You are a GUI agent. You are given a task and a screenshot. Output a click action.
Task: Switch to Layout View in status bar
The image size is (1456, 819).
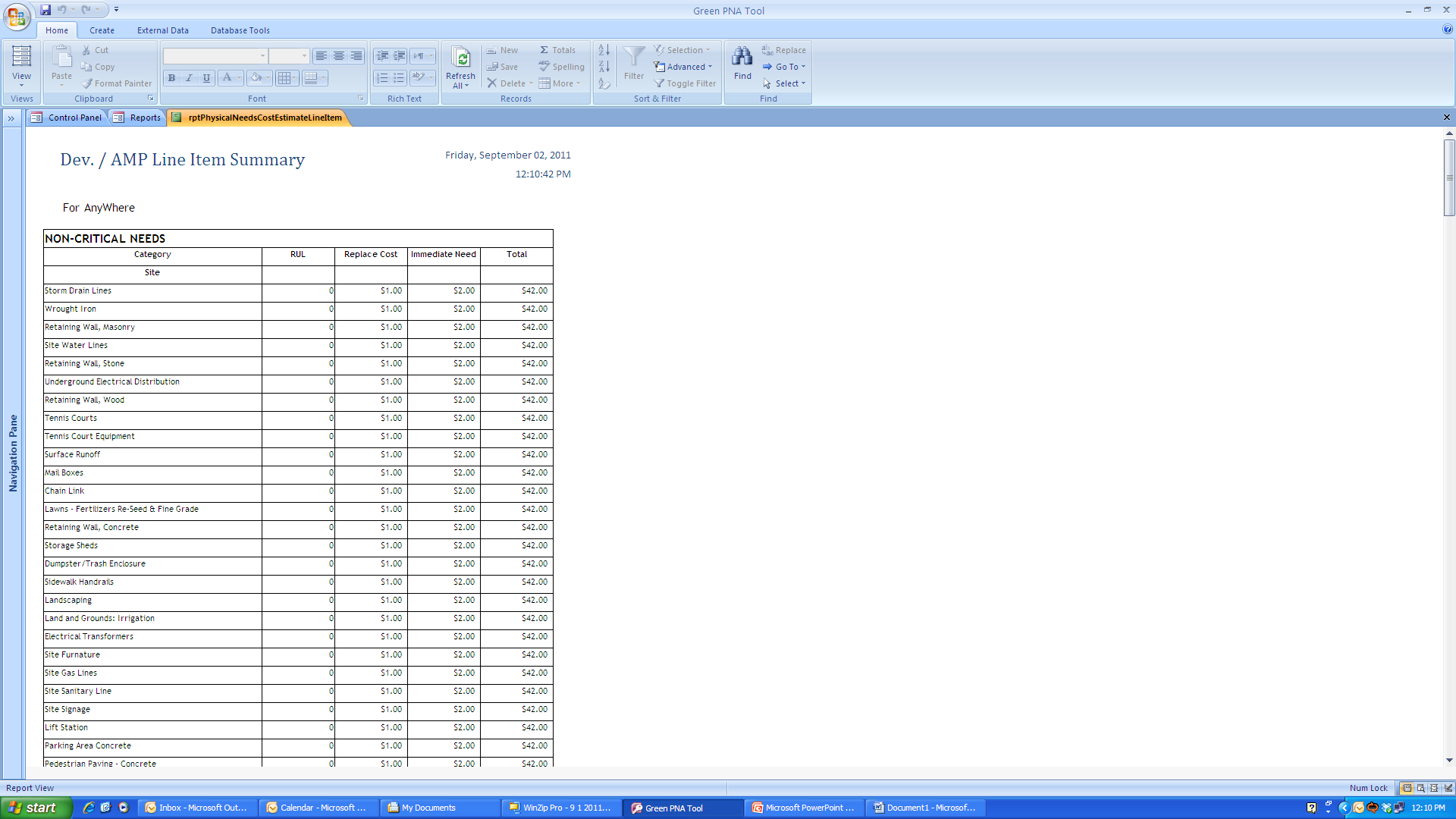(x=1433, y=788)
